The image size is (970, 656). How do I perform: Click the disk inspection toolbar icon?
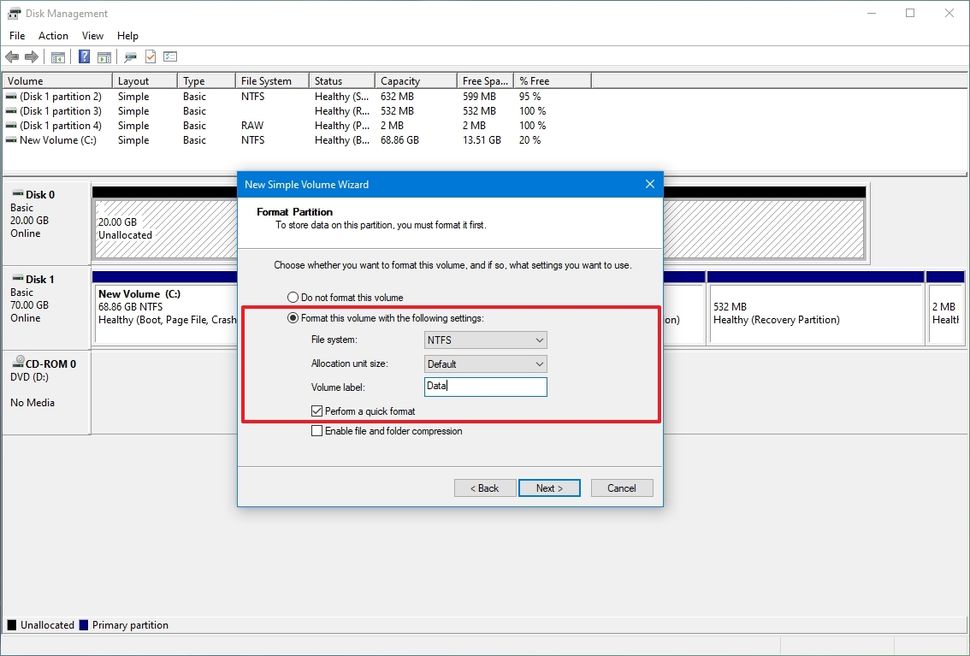coord(130,56)
